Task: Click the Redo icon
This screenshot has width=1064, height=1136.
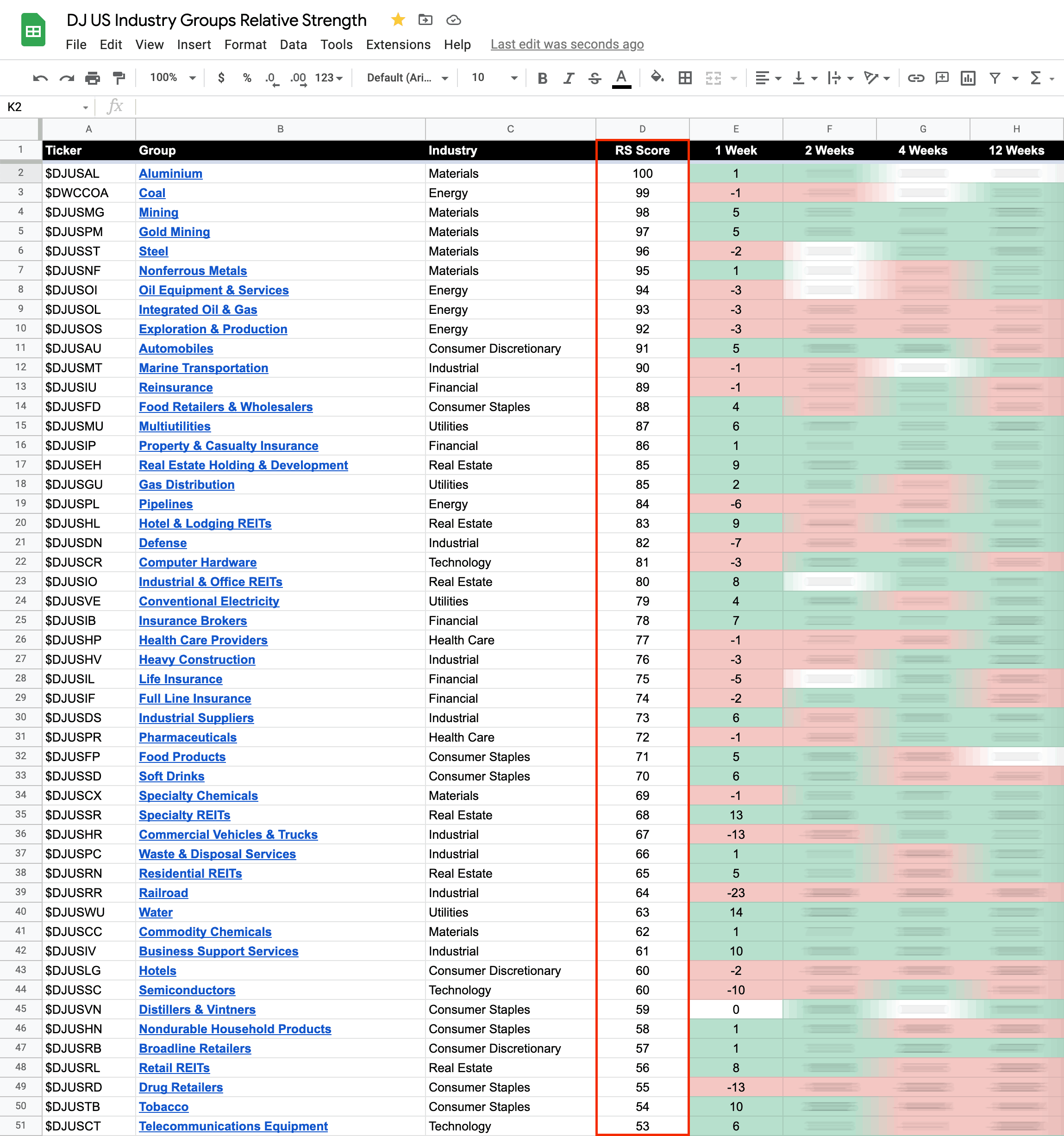Action: point(67,78)
